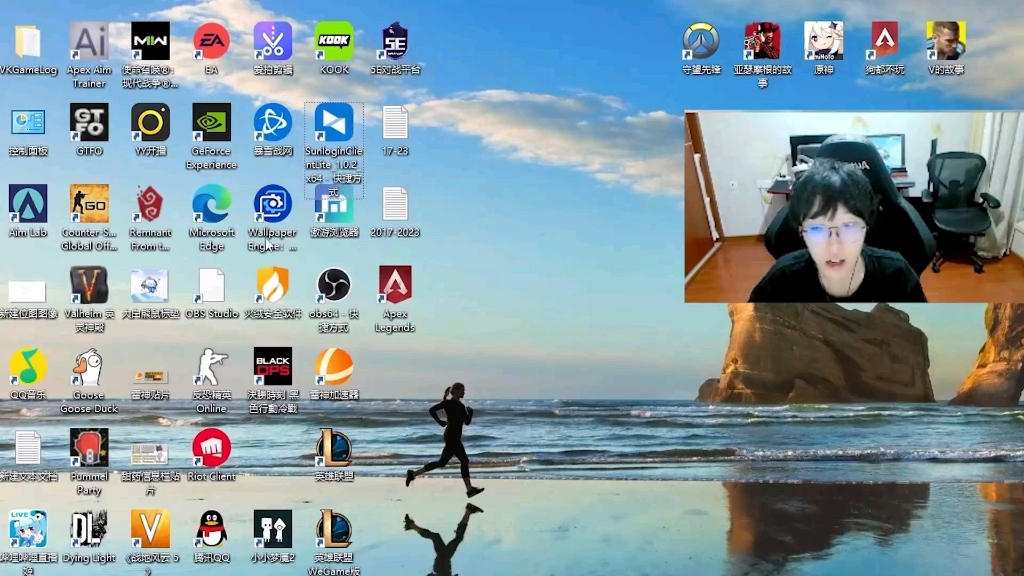Open the V的故事 game shortcut
Image resolution: width=1024 pixels, height=576 pixels.
tap(946, 41)
